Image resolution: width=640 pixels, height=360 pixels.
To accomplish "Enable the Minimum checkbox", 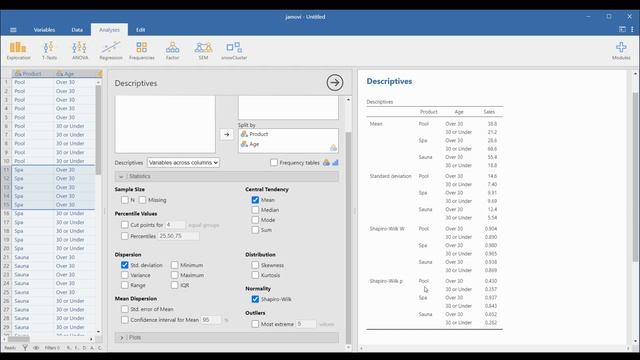I will point(175,265).
